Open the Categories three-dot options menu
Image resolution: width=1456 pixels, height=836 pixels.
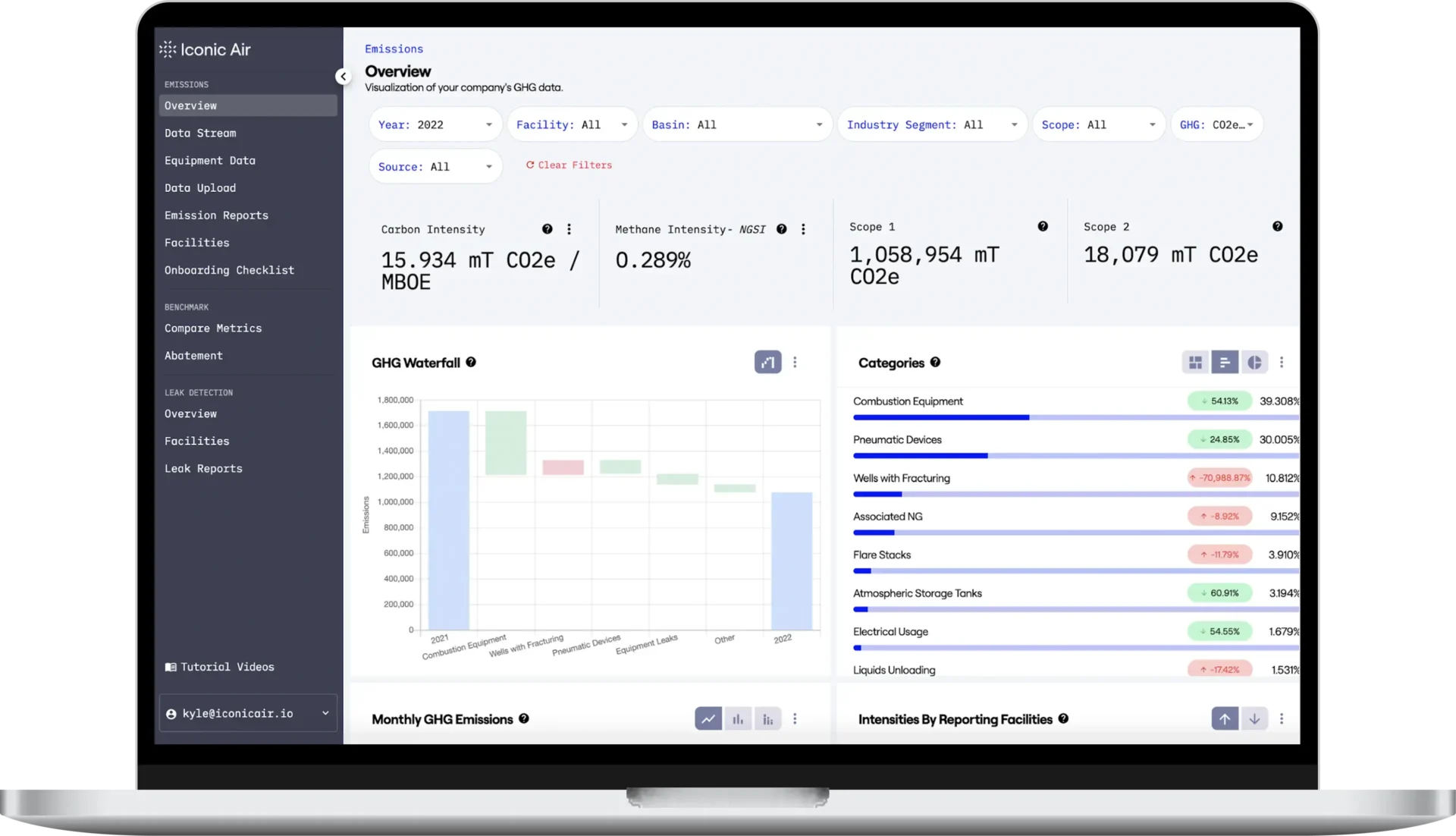coord(1282,363)
